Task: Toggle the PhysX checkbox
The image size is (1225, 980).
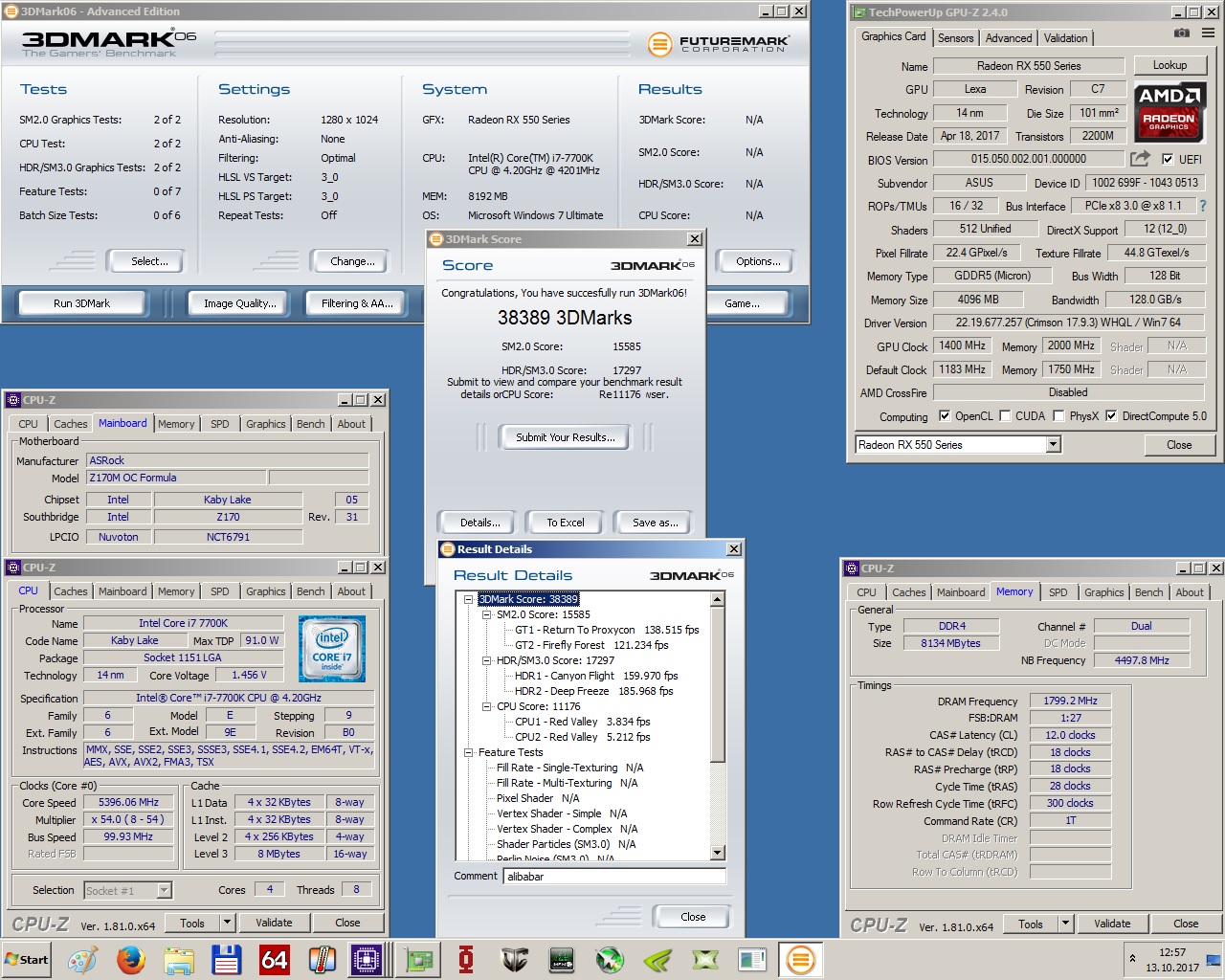Action: [x=1058, y=416]
